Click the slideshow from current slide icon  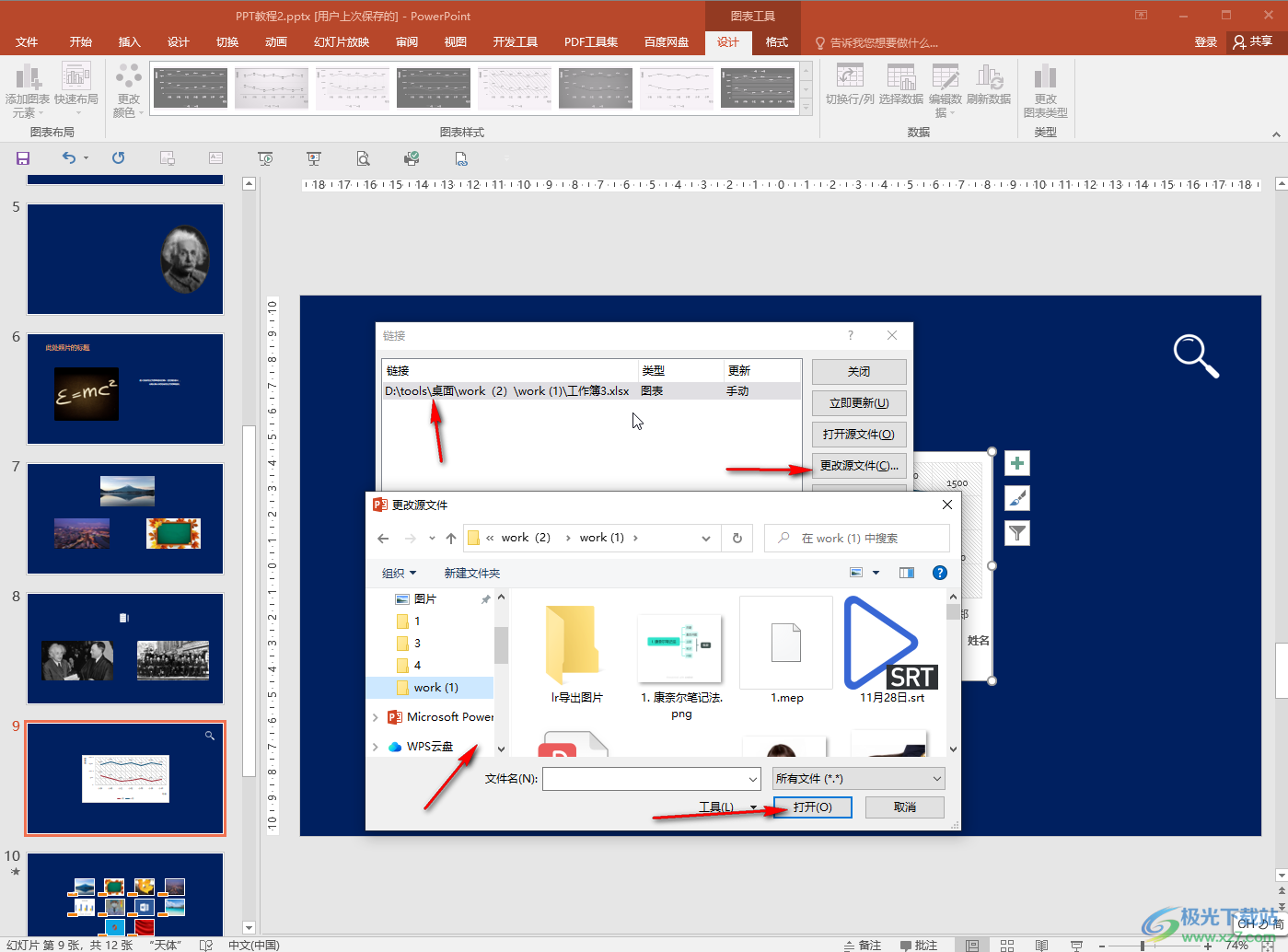[314, 158]
